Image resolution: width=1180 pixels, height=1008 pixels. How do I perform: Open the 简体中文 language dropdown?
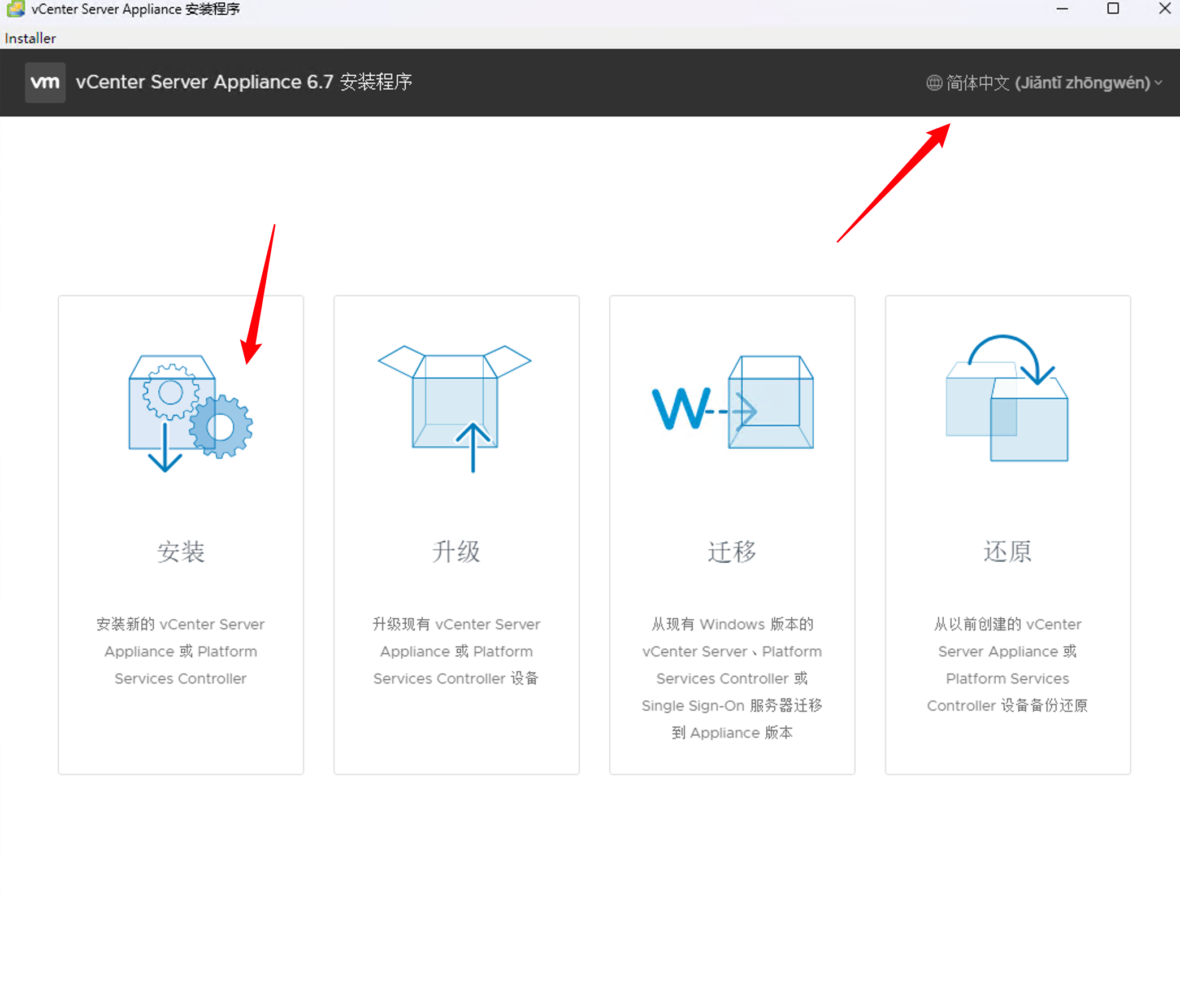point(1044,83)
